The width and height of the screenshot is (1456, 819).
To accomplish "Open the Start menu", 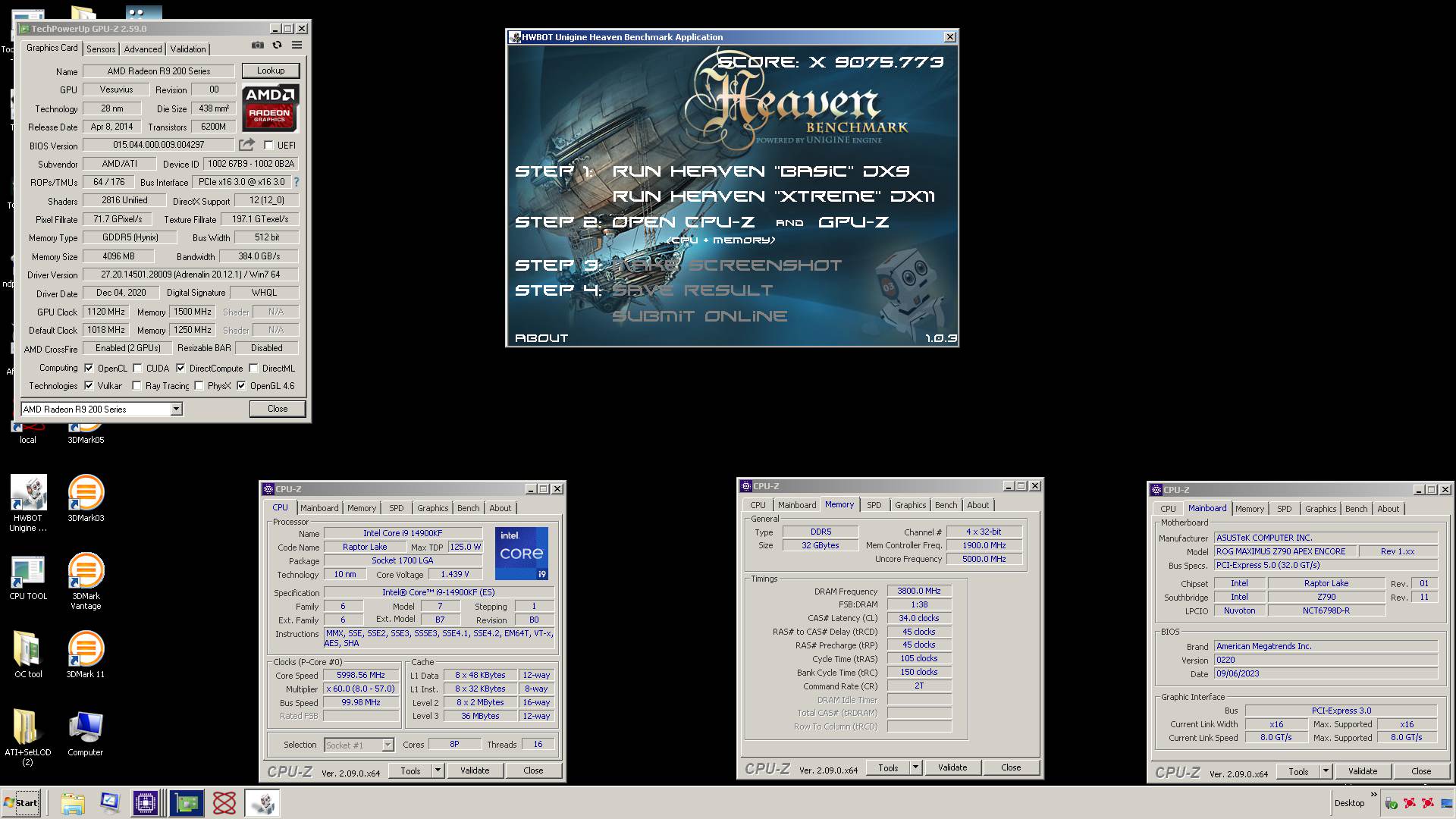I will coord(21,803).
